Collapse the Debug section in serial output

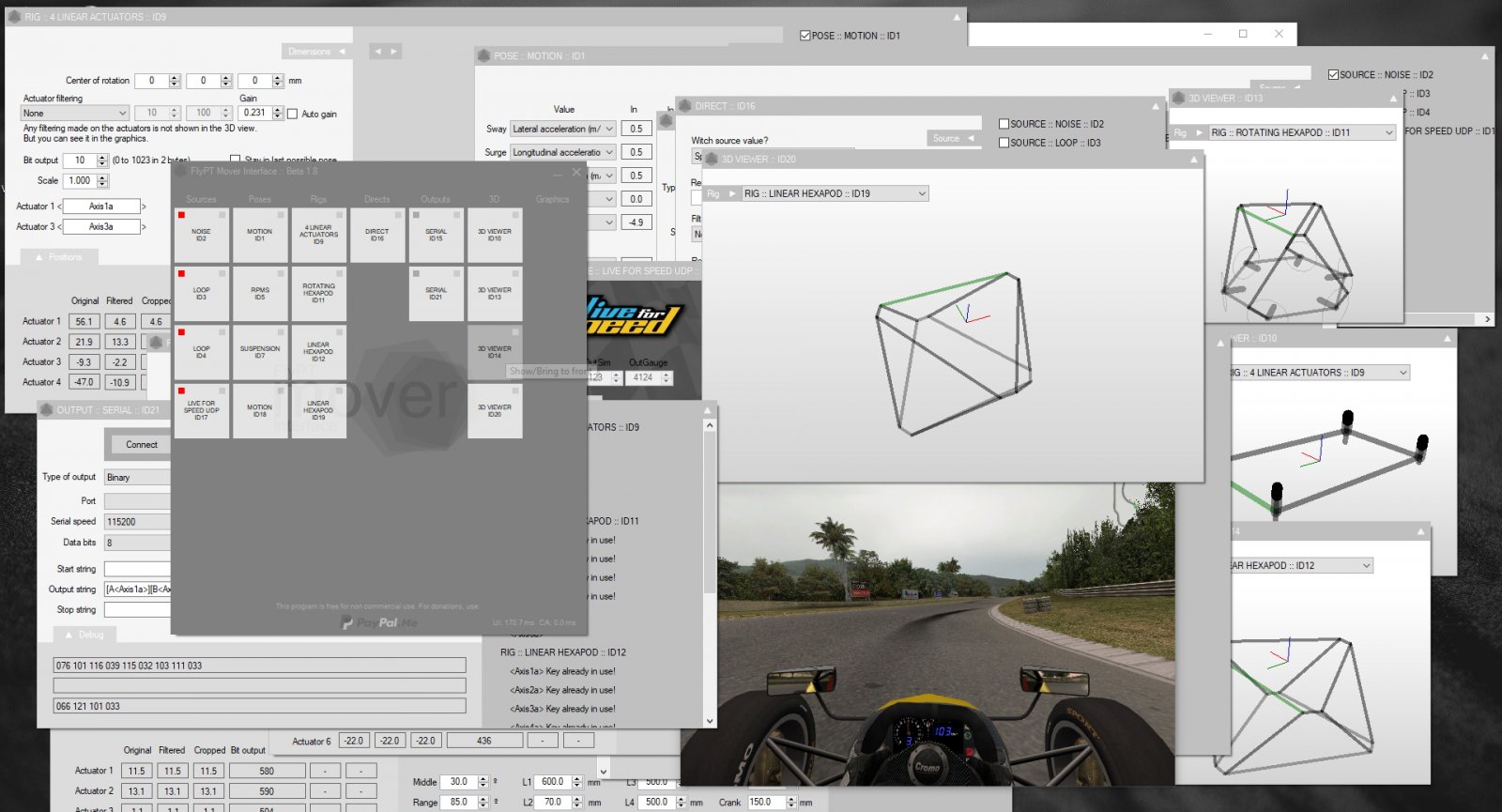point(84,635)
